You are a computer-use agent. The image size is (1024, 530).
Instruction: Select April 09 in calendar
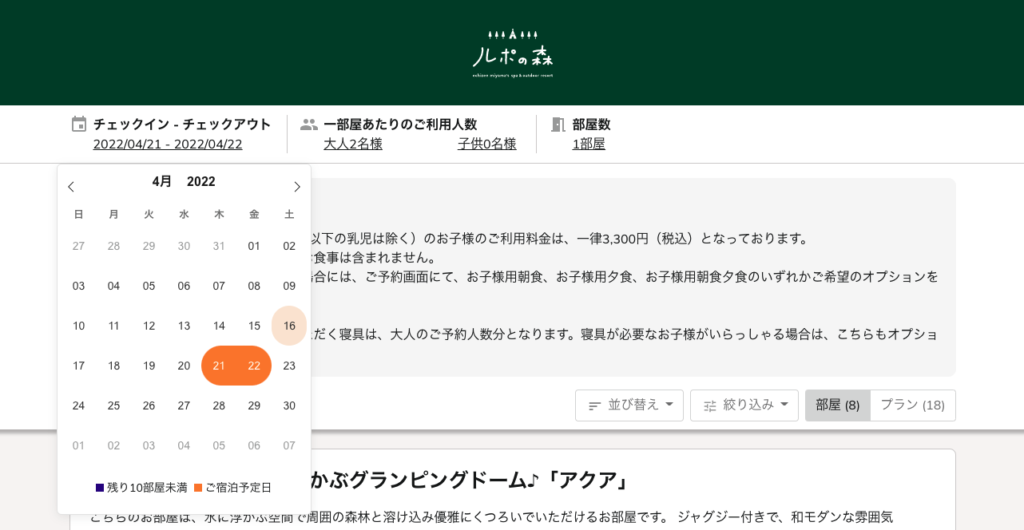pyautogui.click(x=289, y=286)
